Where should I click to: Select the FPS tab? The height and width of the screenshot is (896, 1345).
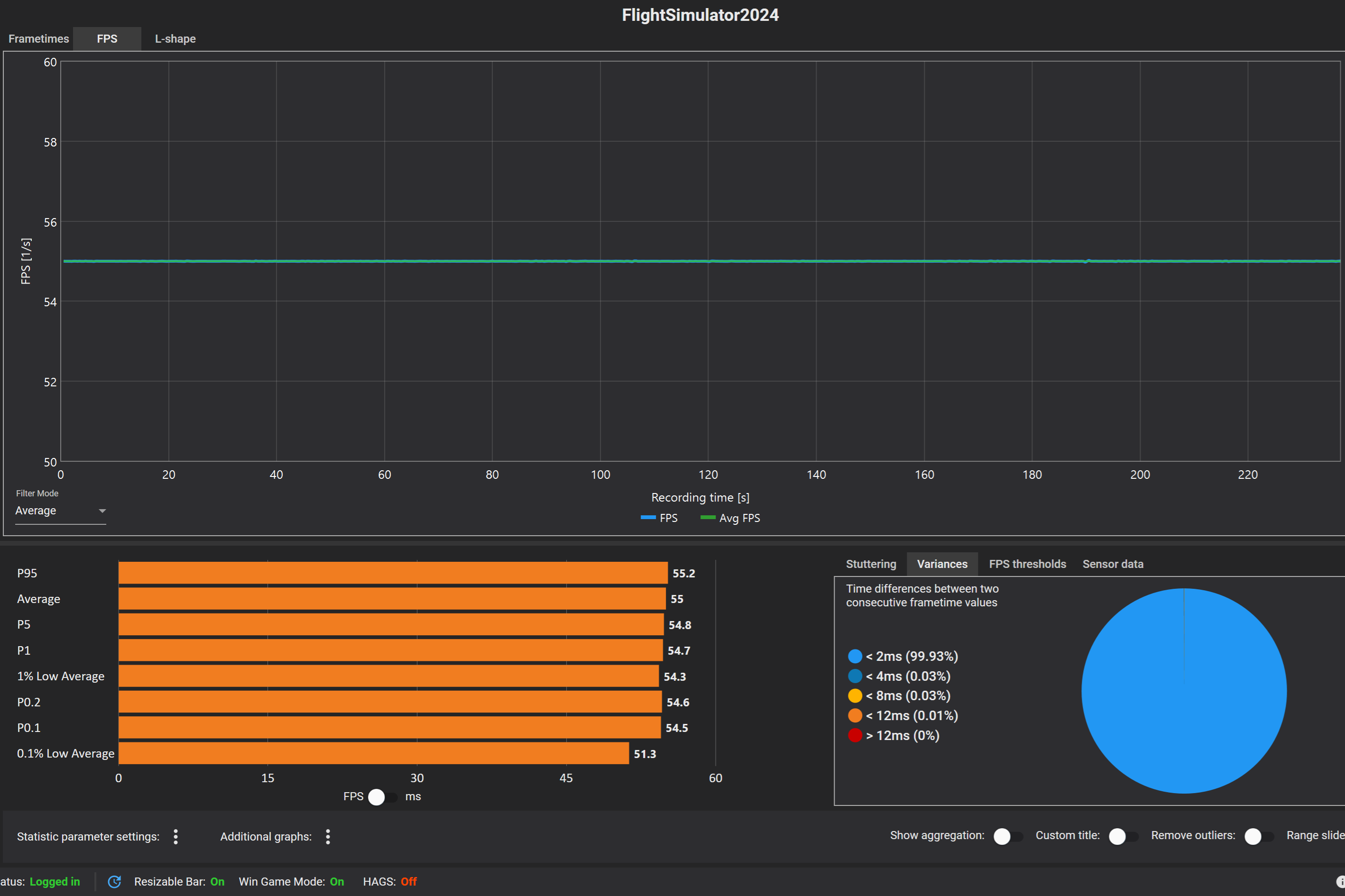(107, 39)
